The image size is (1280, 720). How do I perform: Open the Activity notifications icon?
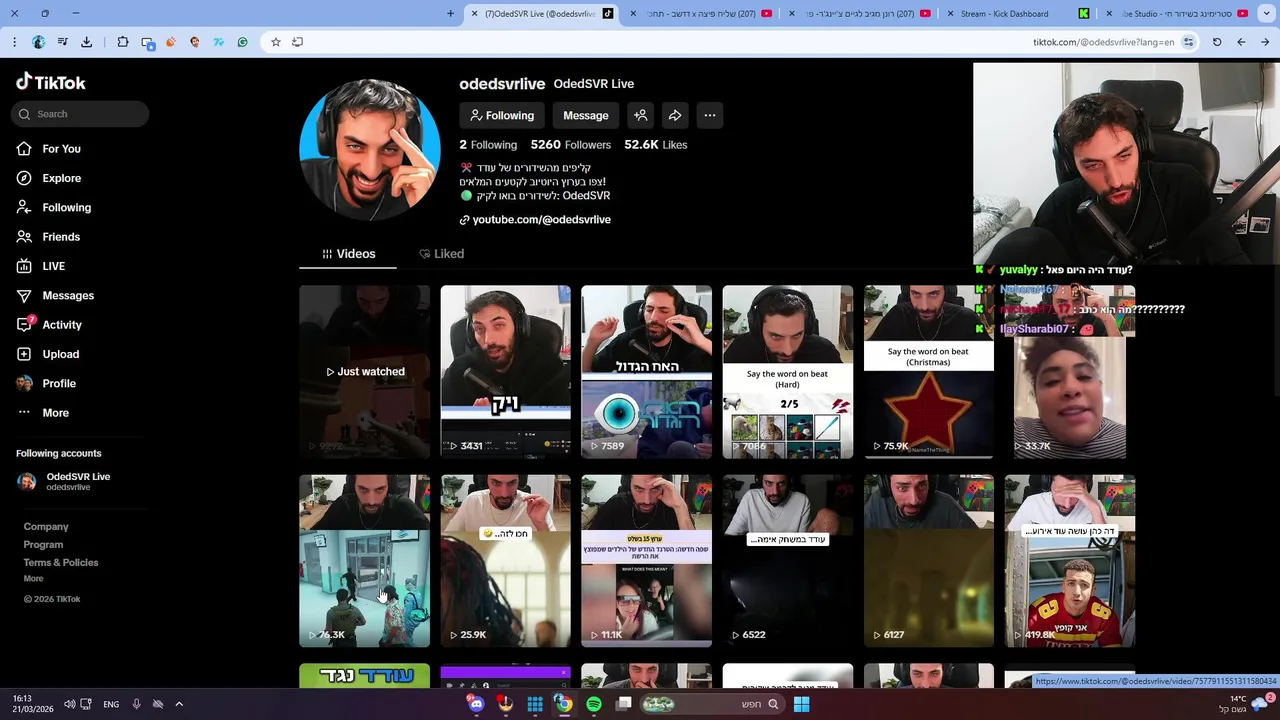coord(25,324)
